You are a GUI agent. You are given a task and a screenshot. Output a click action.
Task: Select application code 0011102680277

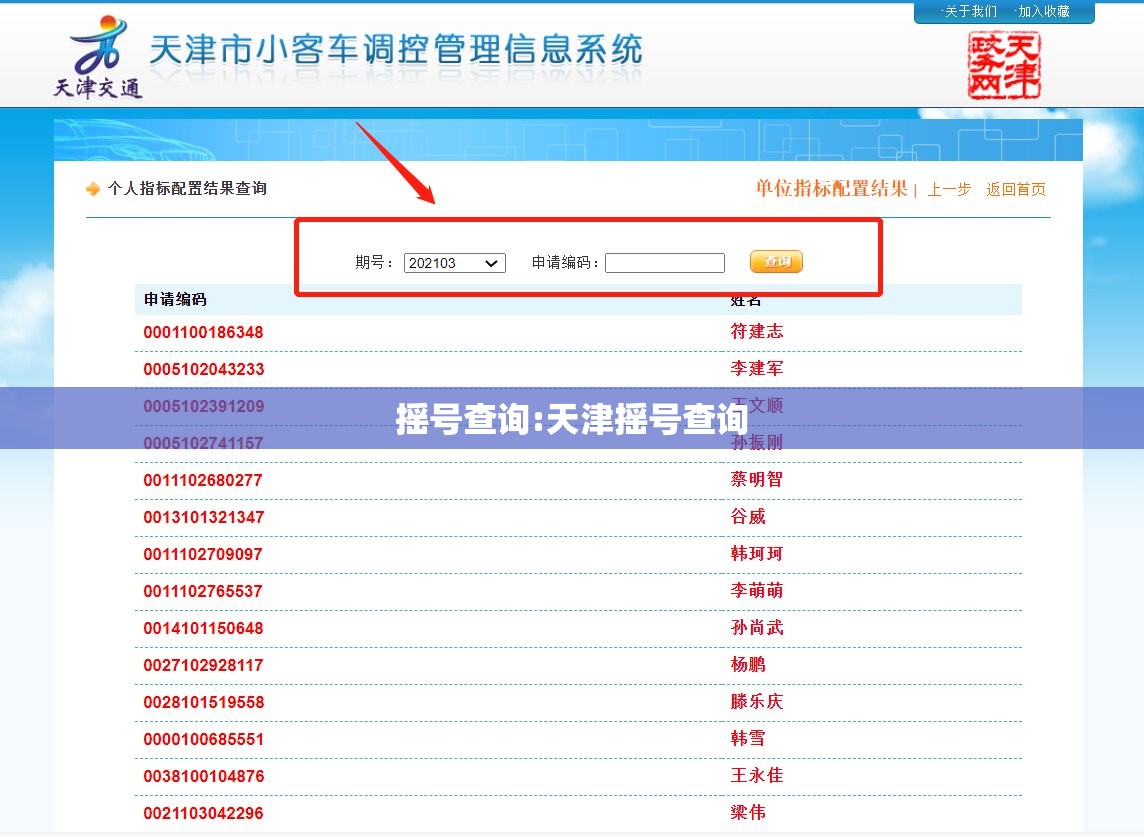click(x=202, y=480)
